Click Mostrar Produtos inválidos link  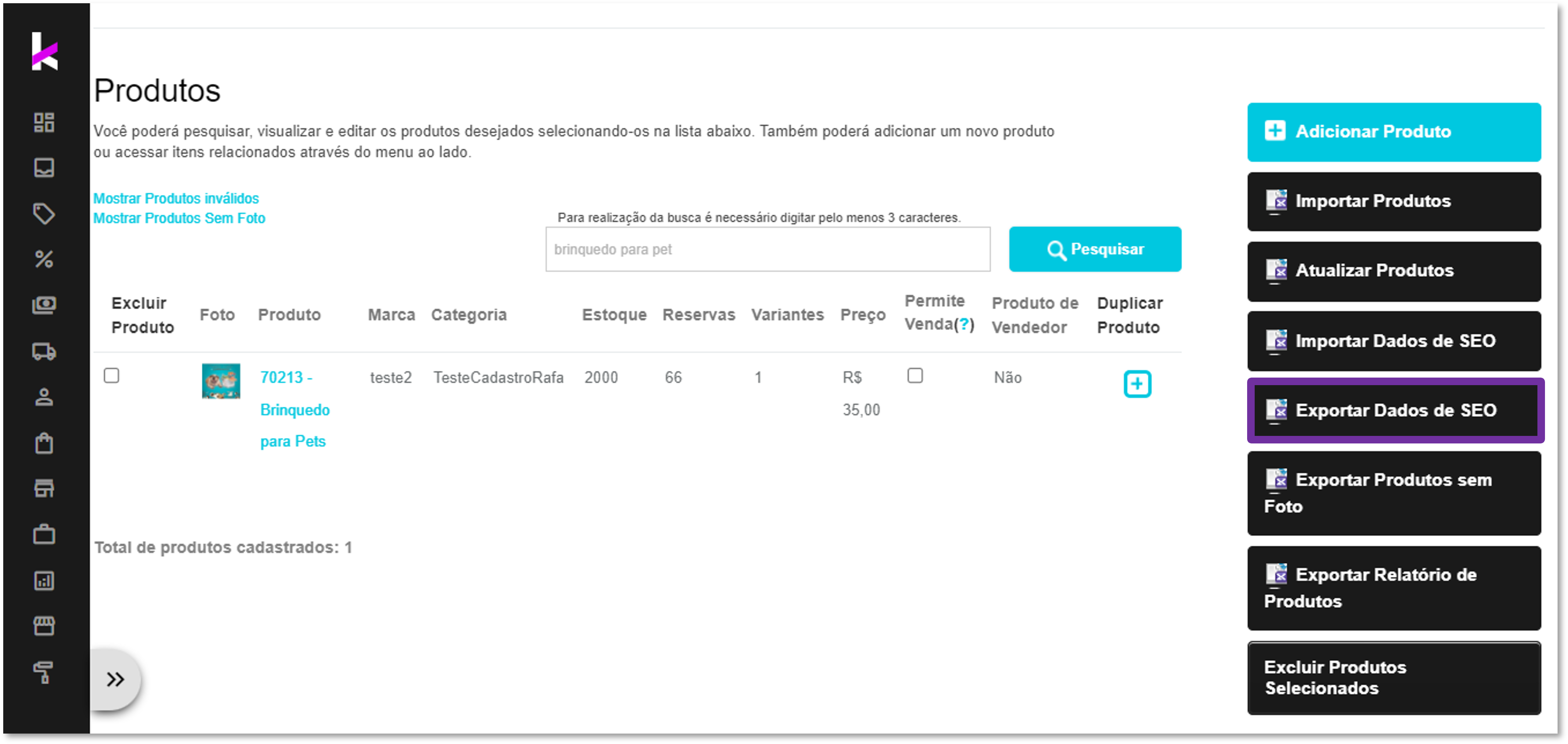tap(176, 198)
